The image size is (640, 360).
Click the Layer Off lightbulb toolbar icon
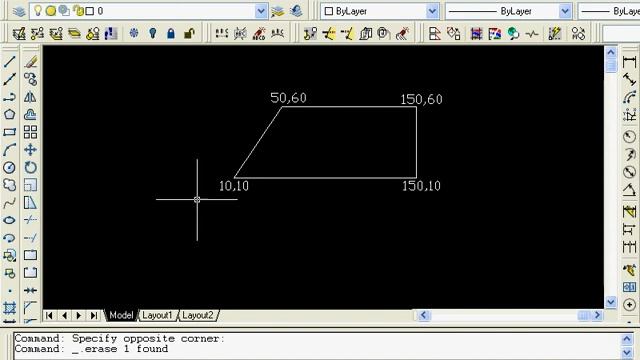coord(152,33)
